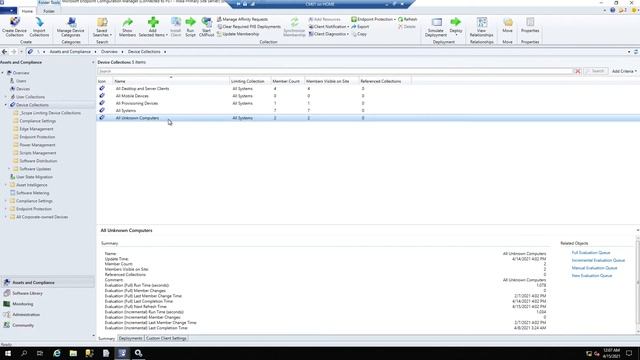Click Device Collections breadcrumb
Viewport: 640px width, 360px height.
[144, 52]
